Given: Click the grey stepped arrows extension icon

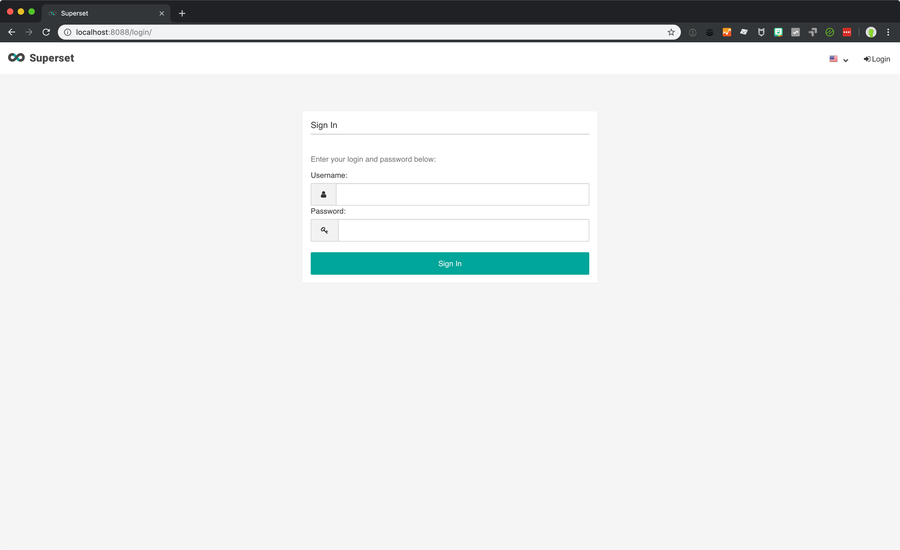Looking at the screenshot, I should tap(813, 32).
